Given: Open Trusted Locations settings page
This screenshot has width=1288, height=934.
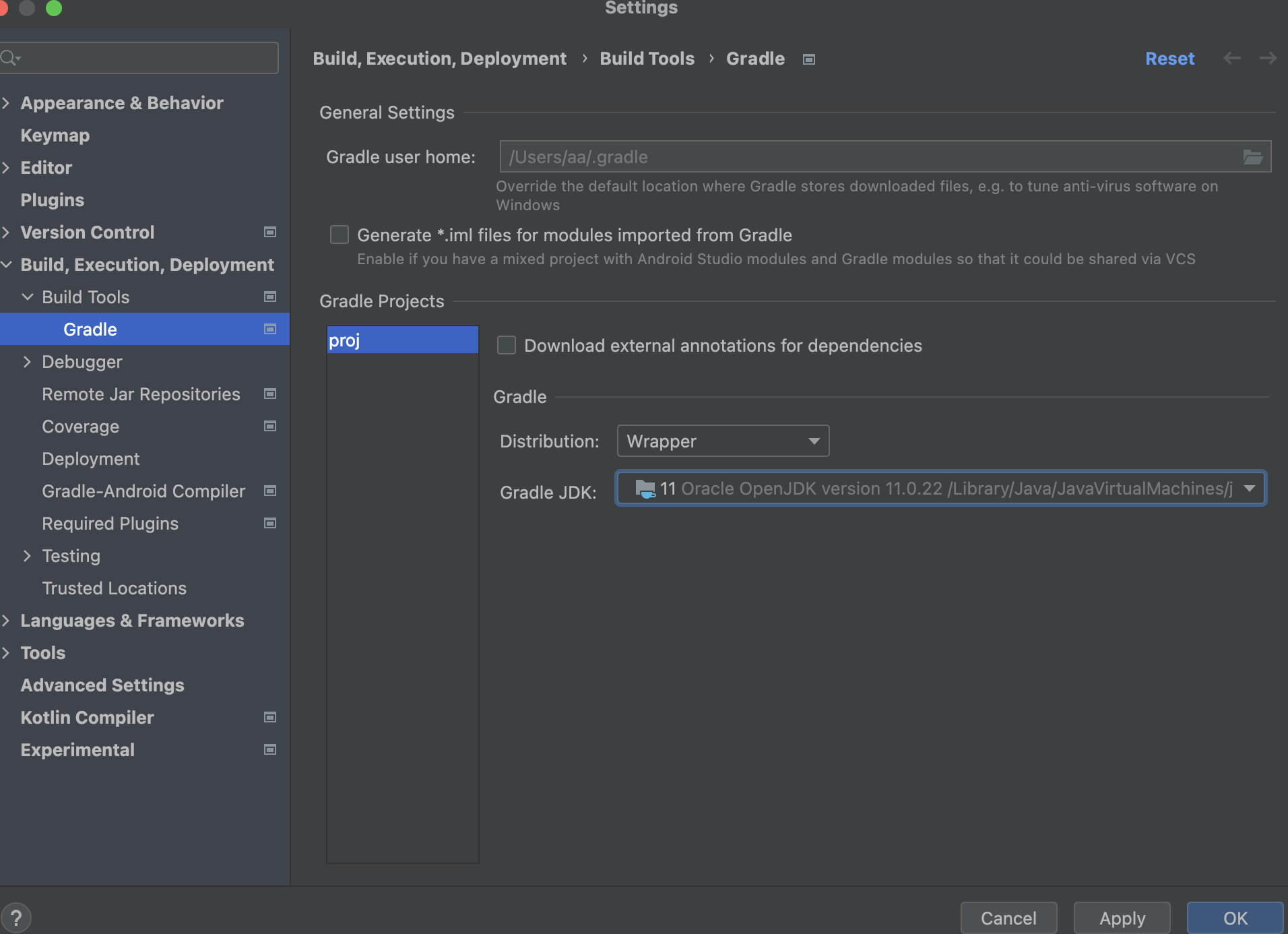Looking at the screenshot, I should click(114, 588).
